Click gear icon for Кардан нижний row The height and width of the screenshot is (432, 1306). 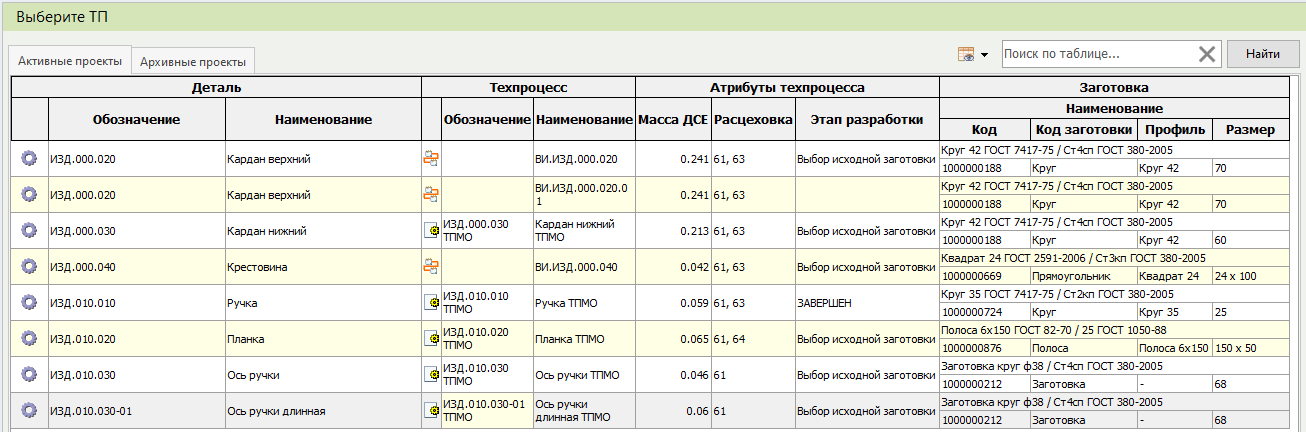[x=29, y=230]
